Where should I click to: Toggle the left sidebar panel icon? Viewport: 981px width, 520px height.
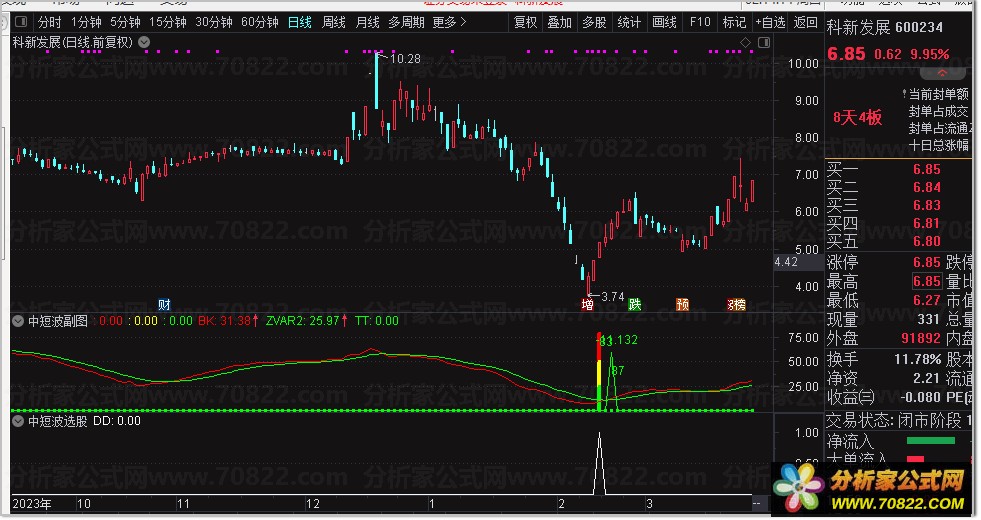point(21,23)
